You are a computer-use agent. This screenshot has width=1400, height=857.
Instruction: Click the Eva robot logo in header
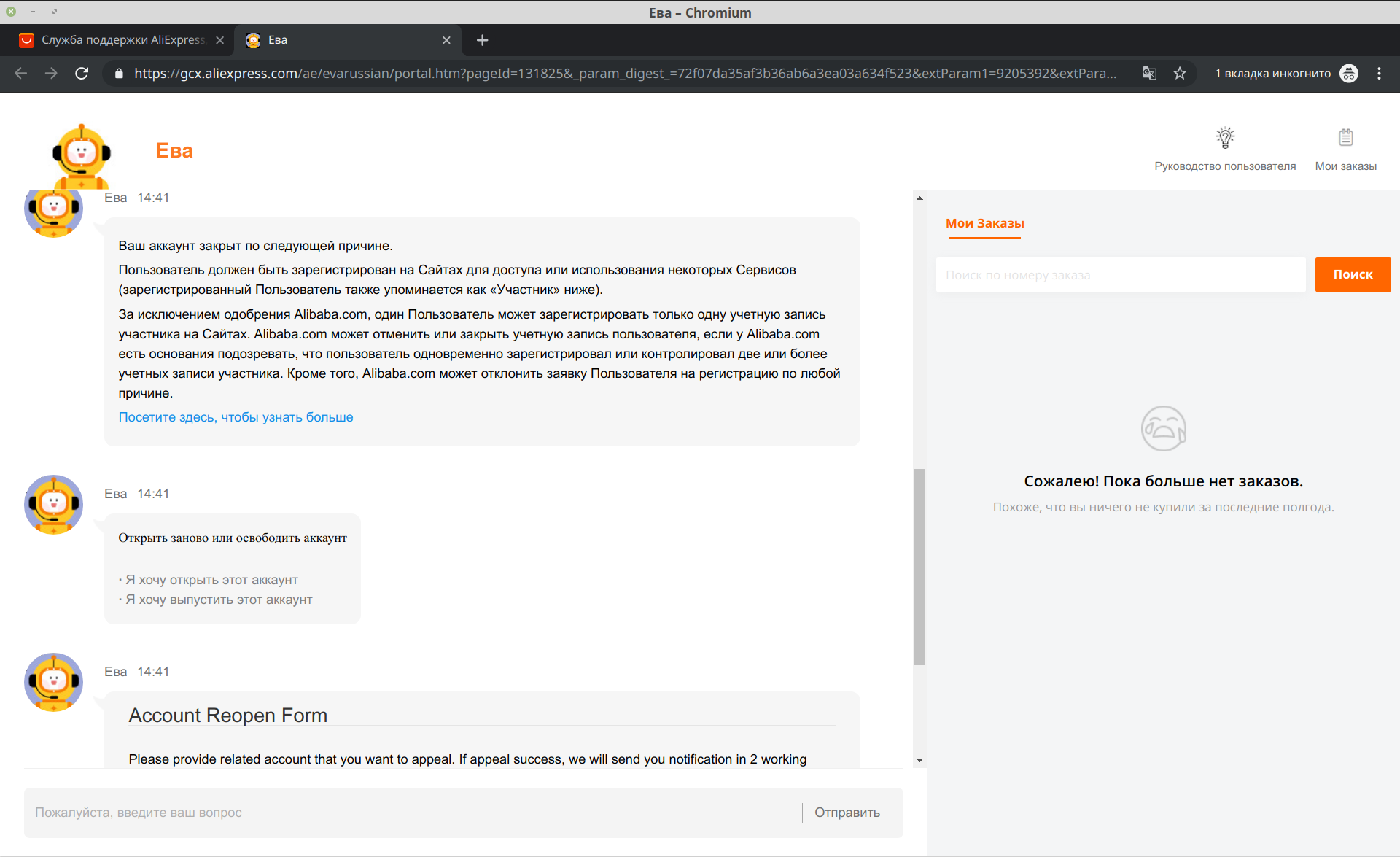81,155
